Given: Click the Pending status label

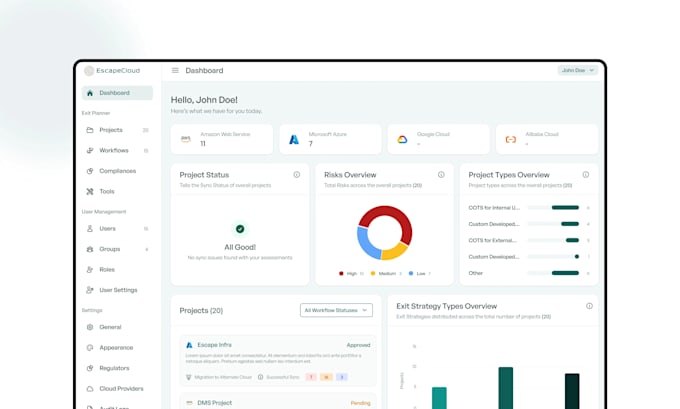Looking at the screenshot, I should (x=360, y=403).
